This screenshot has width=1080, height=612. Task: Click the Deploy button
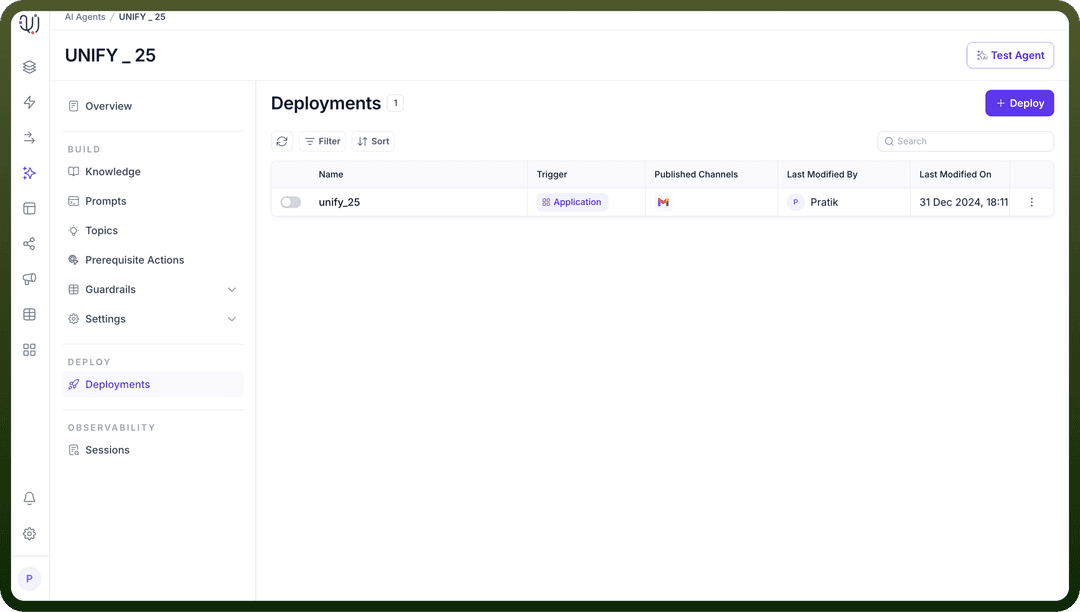coord(1019,103)
